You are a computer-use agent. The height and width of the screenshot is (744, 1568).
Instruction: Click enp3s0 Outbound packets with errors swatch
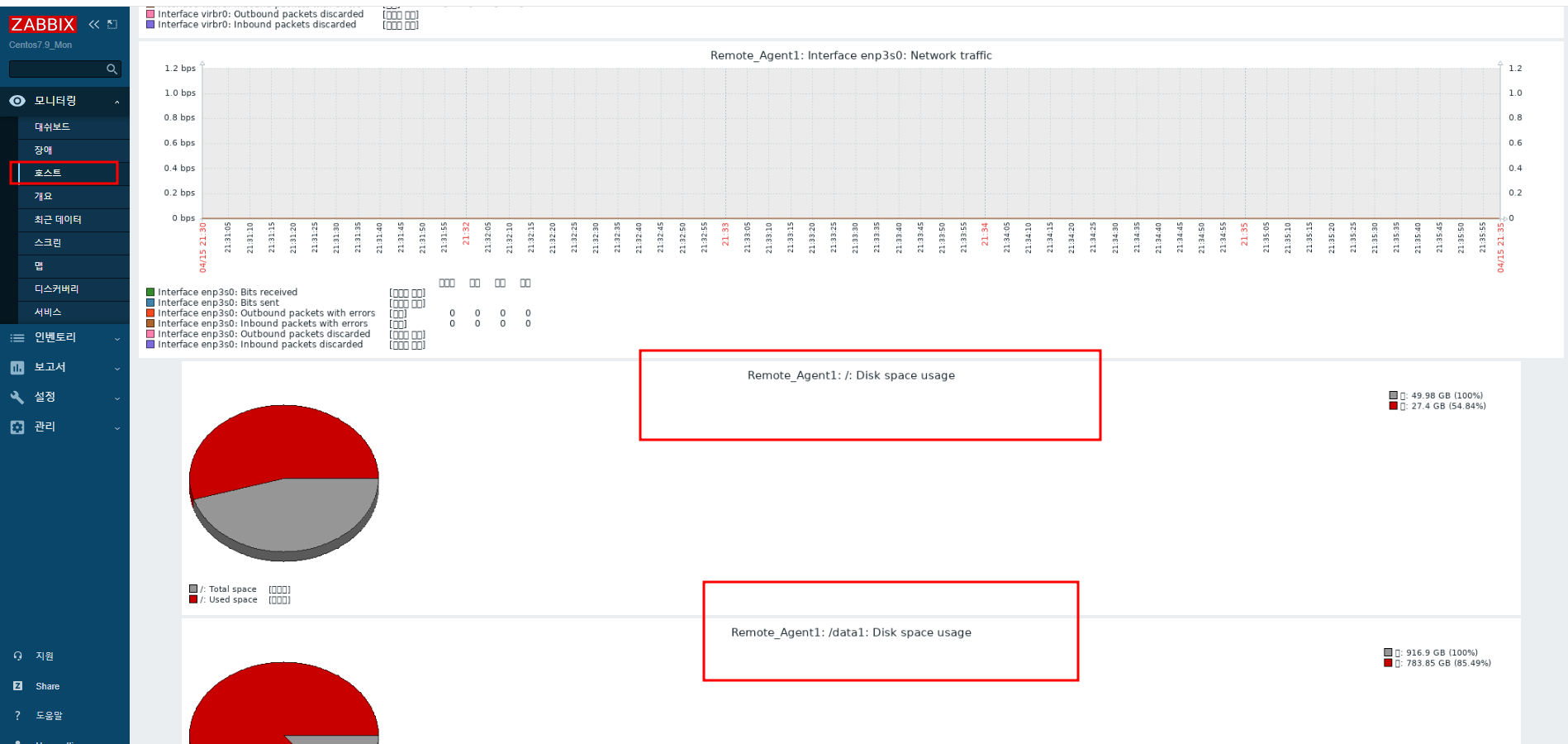click(150, 313)
